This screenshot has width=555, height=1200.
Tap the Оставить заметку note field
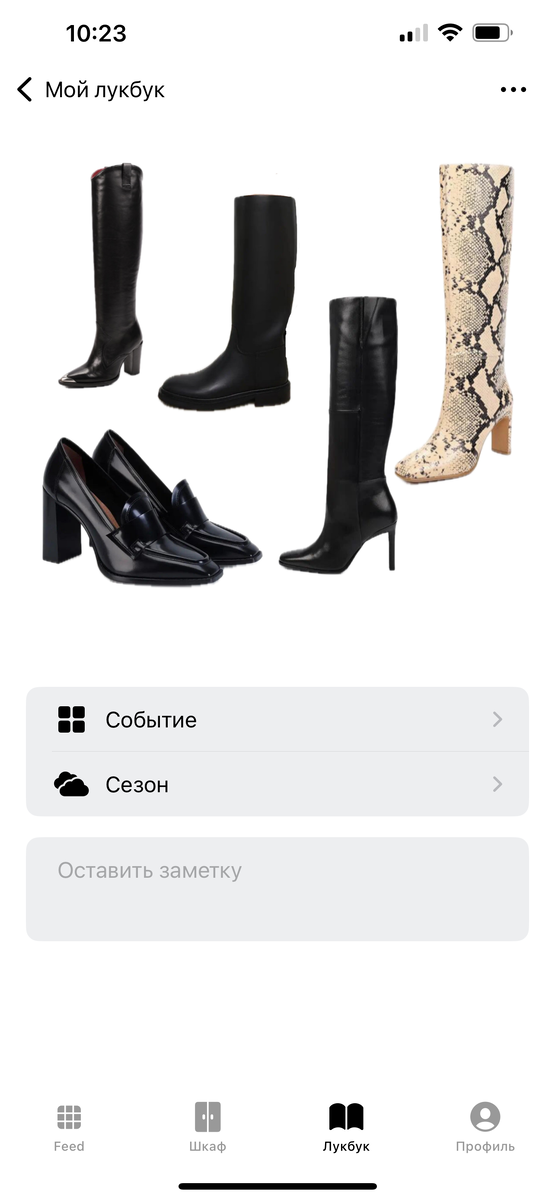tap(277, 889)
